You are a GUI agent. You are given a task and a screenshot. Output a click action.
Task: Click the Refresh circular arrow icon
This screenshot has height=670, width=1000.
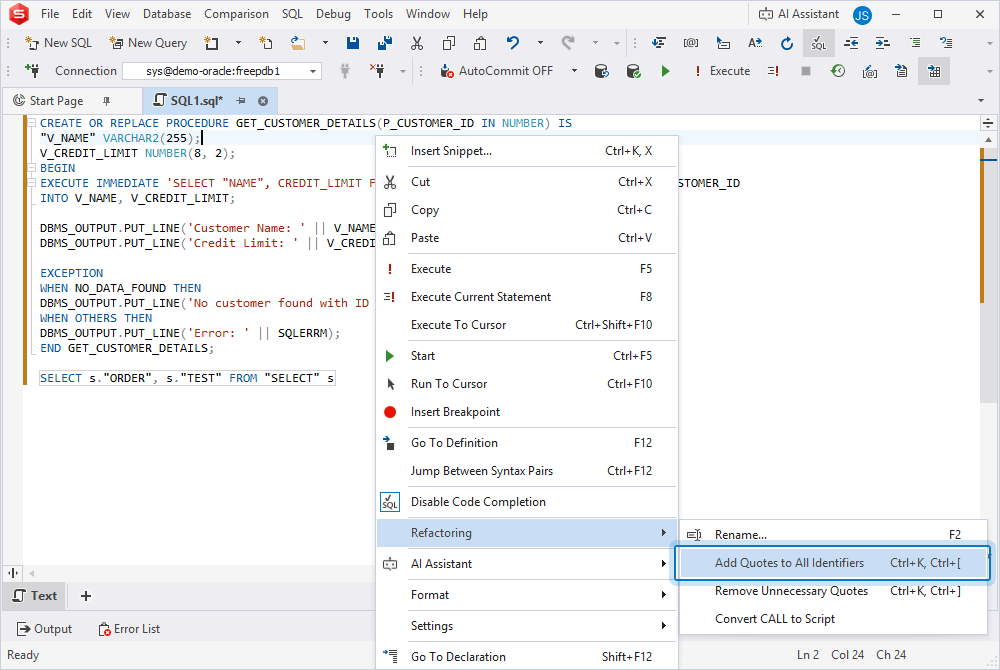click(x=786, y=43)
